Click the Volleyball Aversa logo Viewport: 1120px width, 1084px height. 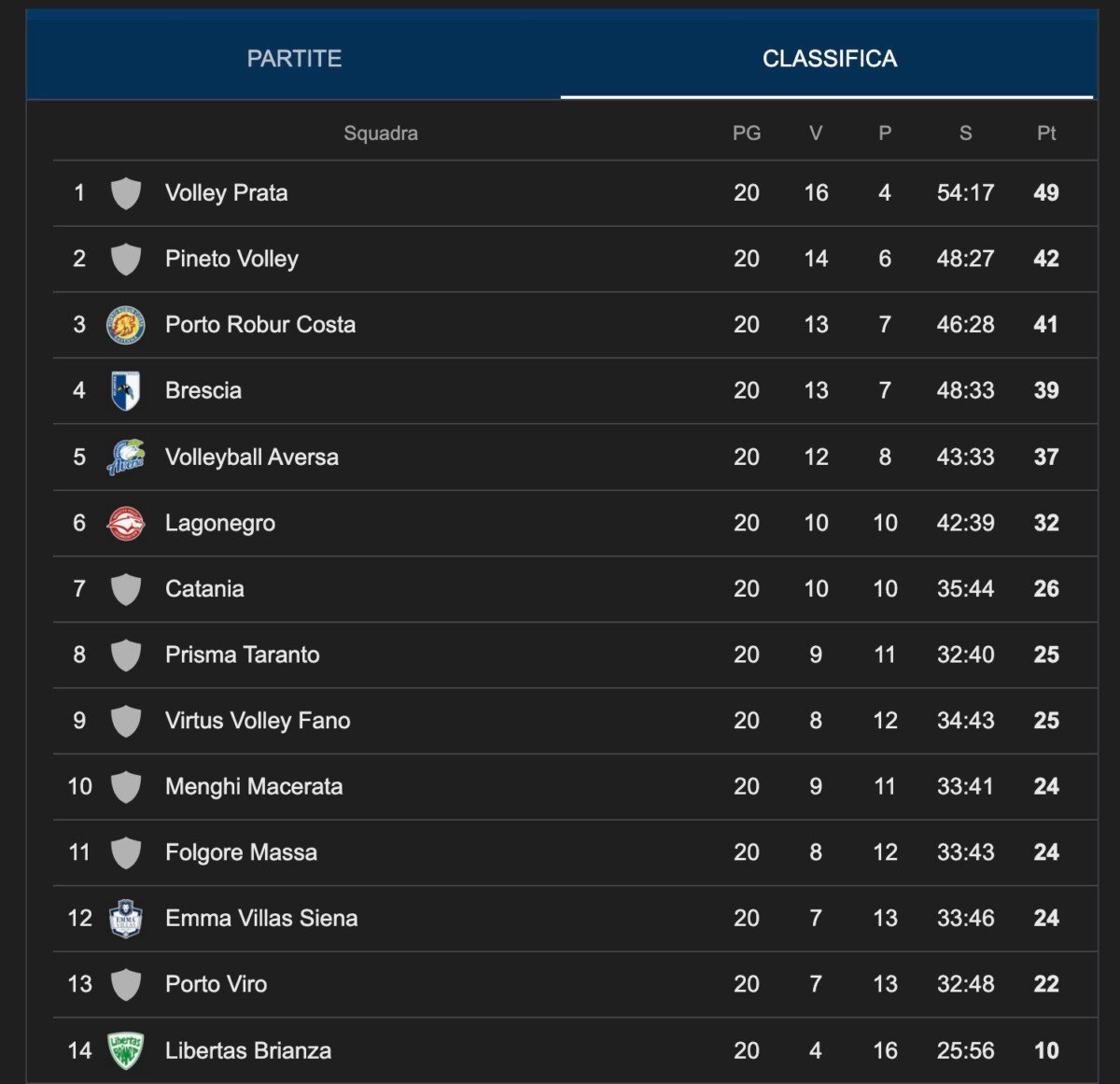coord(126,457)
